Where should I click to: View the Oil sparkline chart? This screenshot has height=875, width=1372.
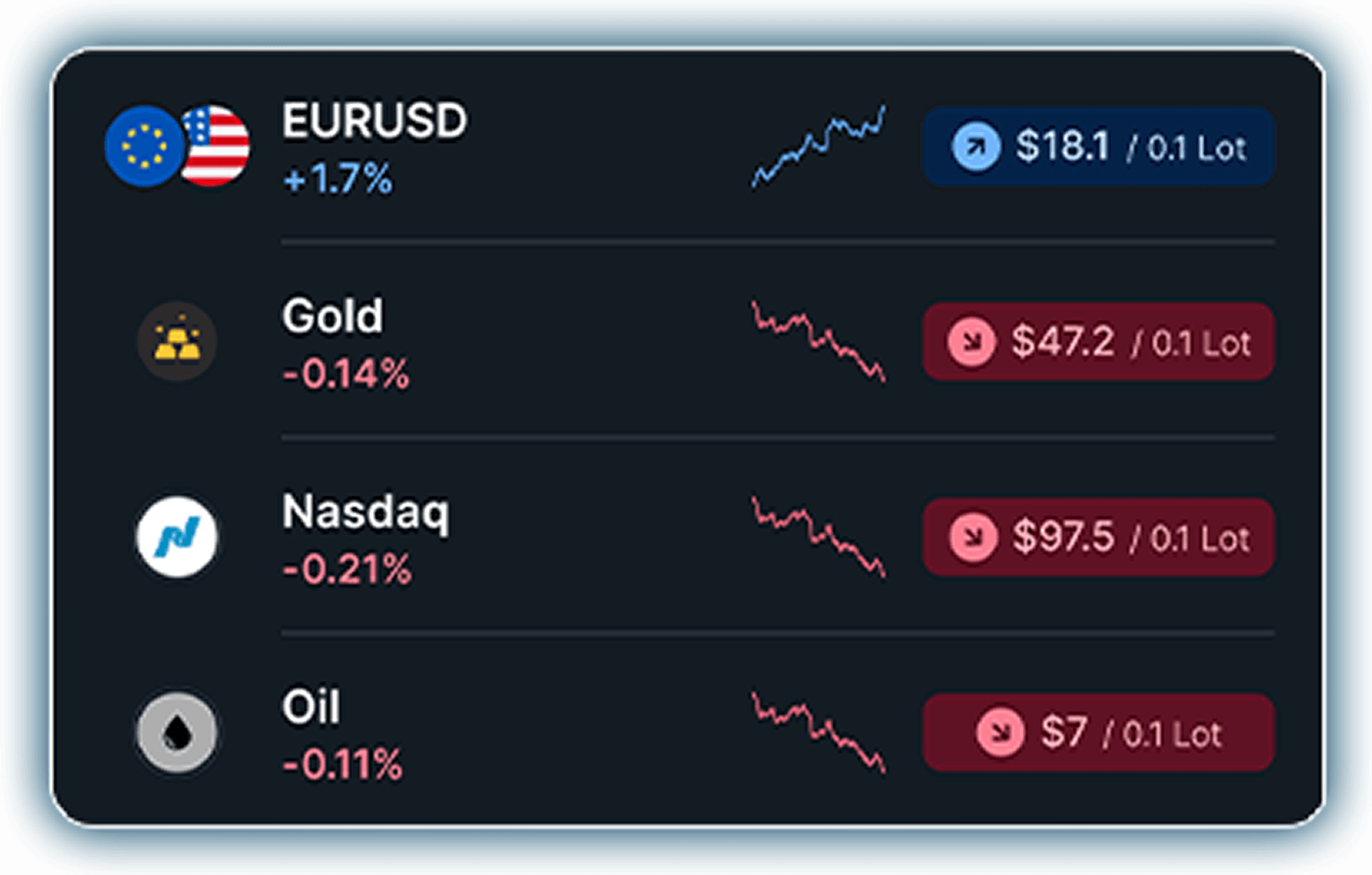coord(818,732)
